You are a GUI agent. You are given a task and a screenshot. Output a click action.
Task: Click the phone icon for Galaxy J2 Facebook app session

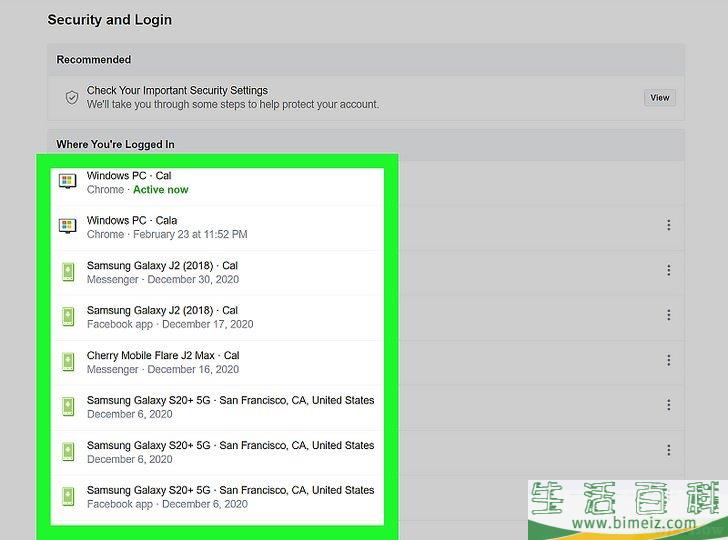coord(68,316)
